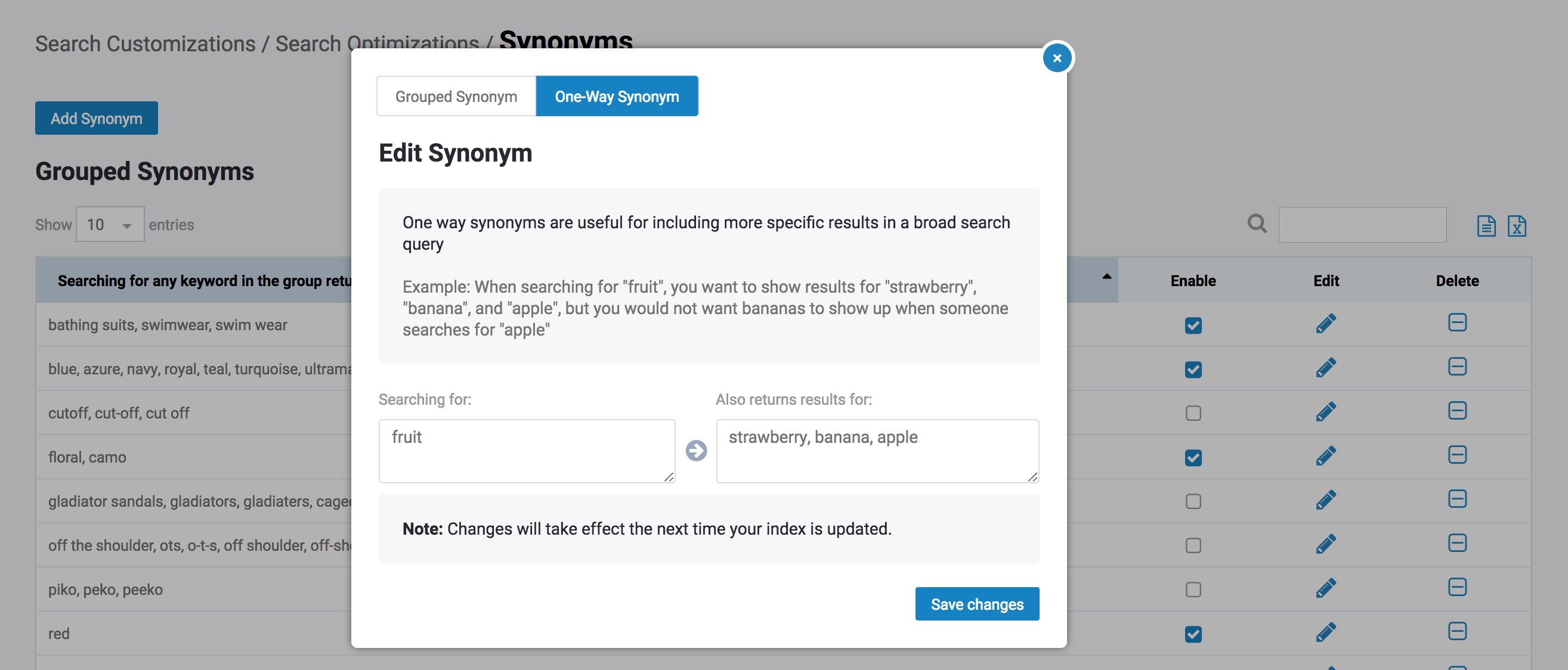Click the edit pencil icon for bathing suits row
Image resolution: width=1568 pixels, height=670 pixels.
point(1325,323)
